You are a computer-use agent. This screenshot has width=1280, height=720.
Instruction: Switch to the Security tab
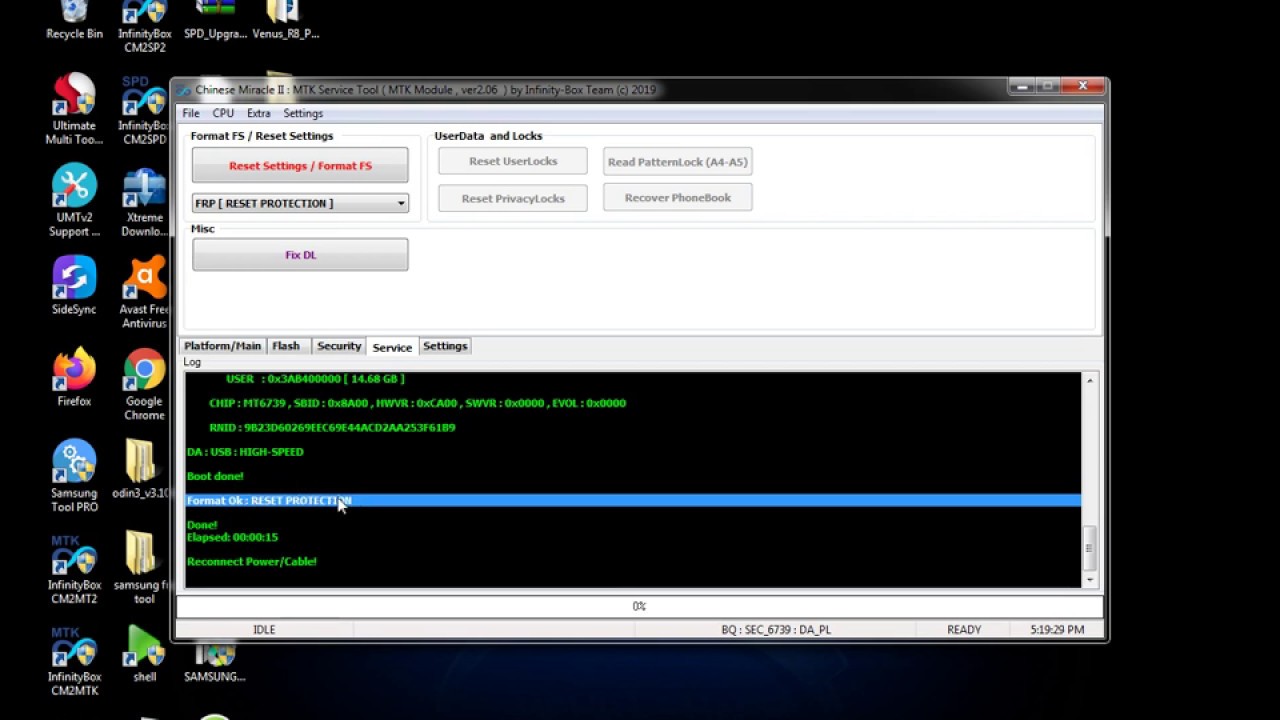339,346
